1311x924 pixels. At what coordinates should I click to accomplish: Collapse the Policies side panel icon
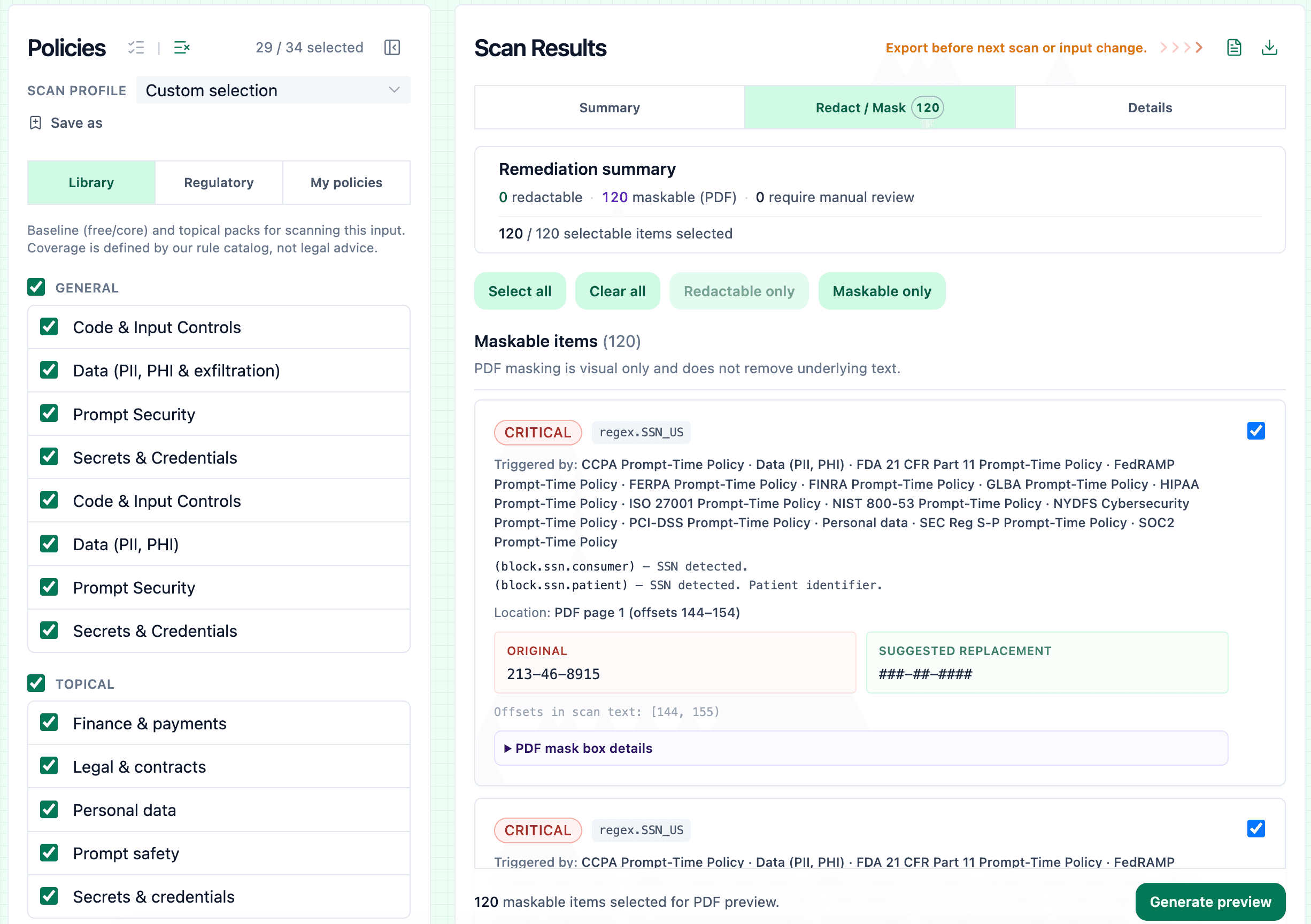[x=392, y=48]
